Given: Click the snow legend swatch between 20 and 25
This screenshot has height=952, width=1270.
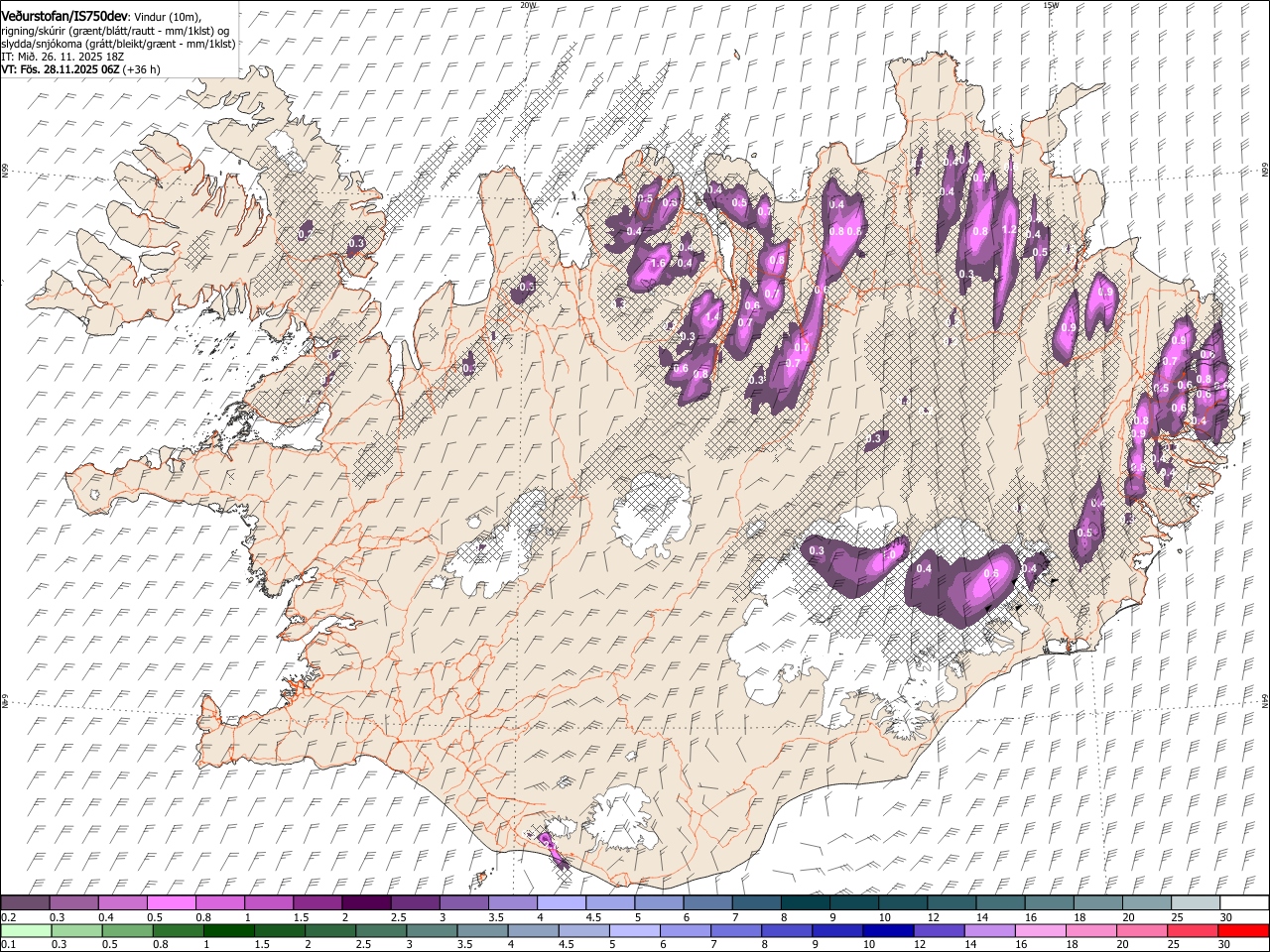Looking at the screenshot, I should (x=1146, y=902).
